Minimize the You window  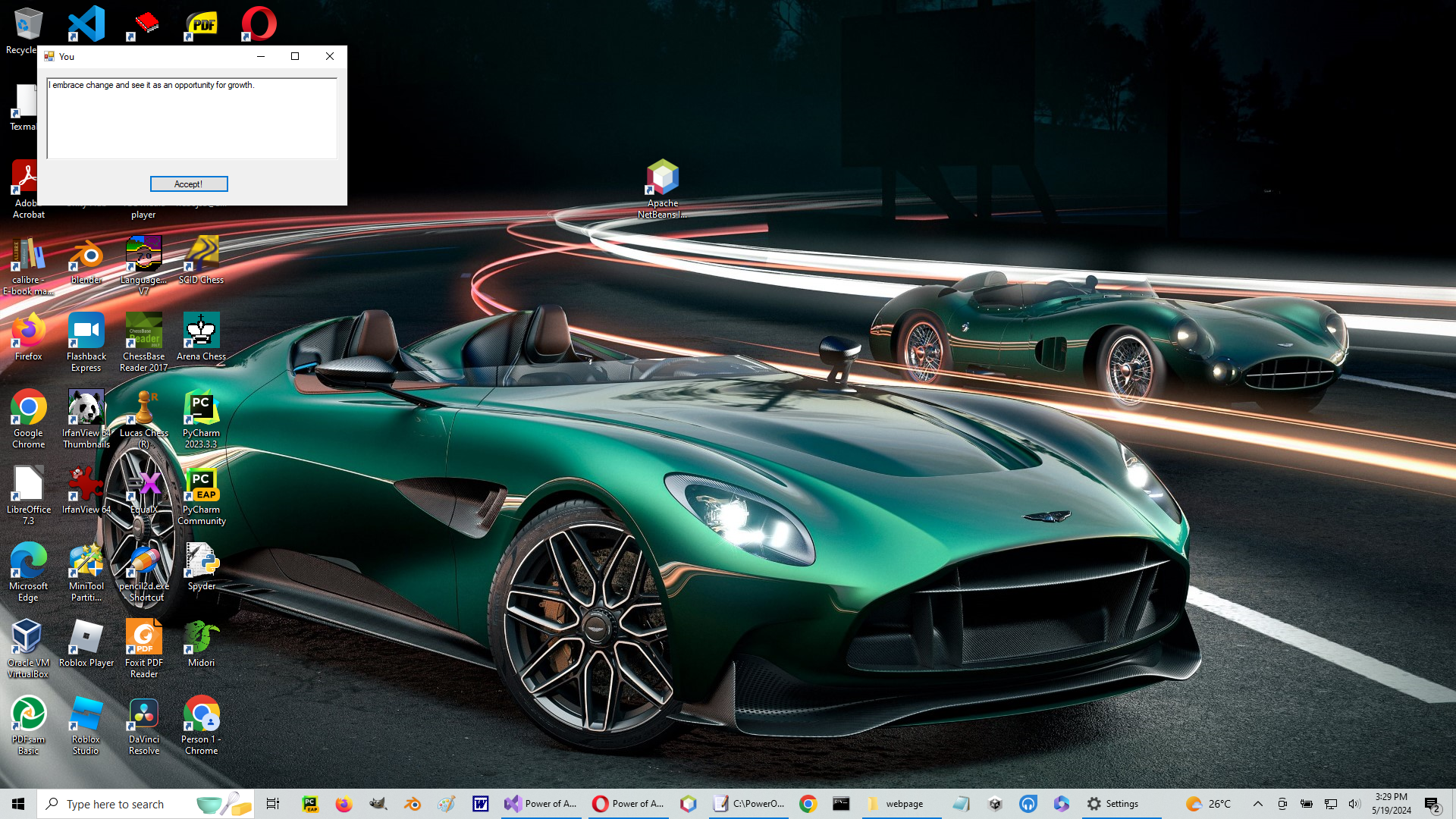click(261, 56)
